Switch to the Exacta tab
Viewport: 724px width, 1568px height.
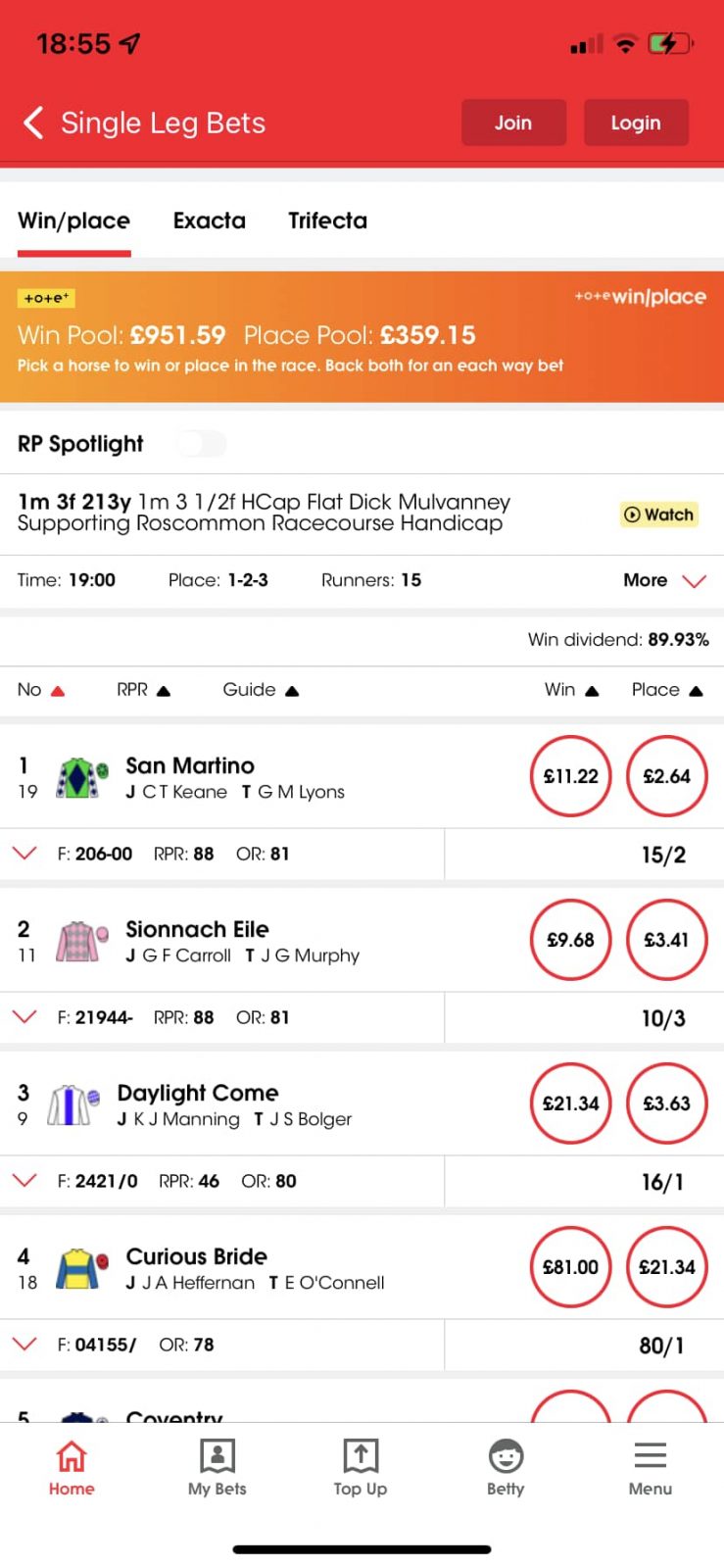209,221
